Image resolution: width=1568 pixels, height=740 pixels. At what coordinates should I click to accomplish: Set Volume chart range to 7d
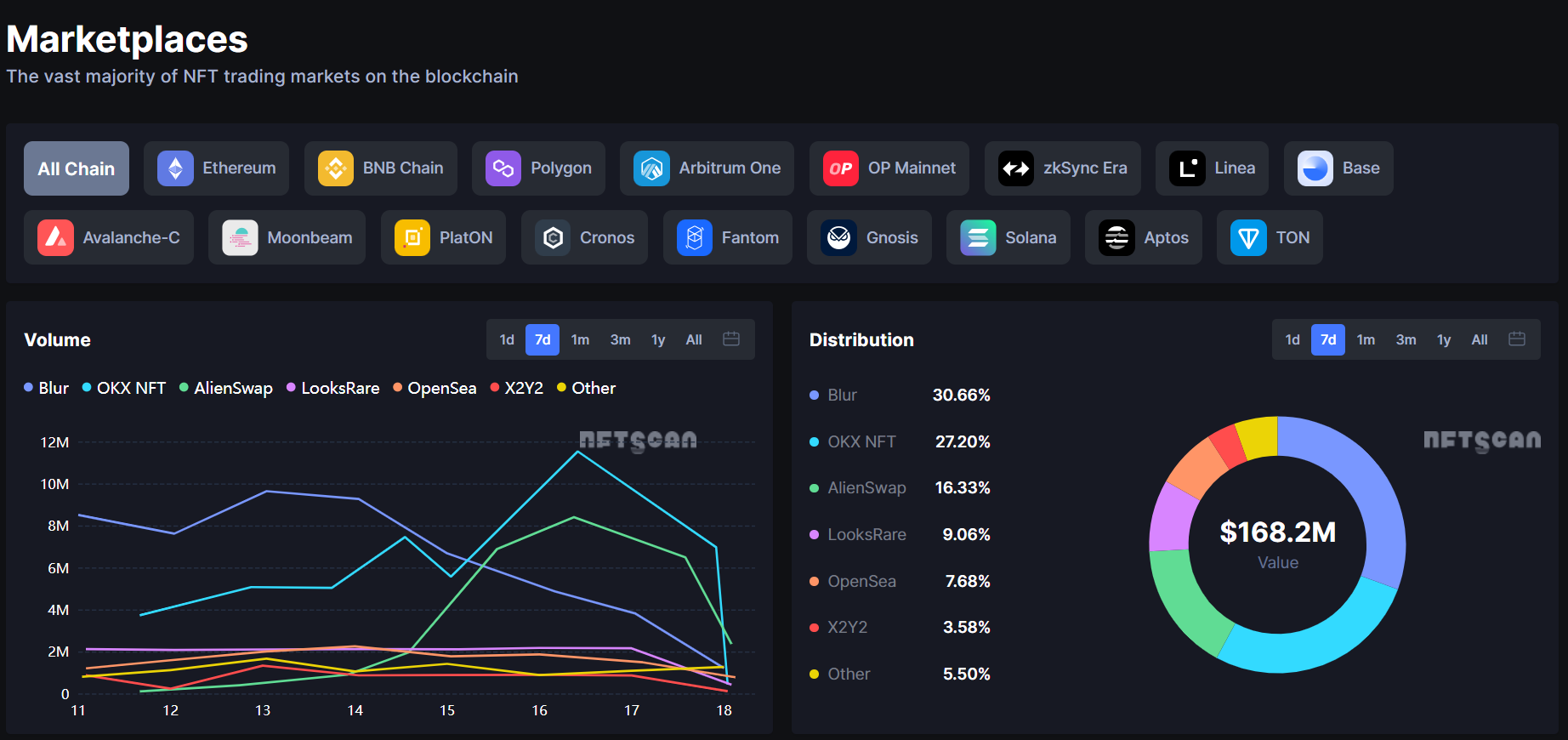pos(543,340)
